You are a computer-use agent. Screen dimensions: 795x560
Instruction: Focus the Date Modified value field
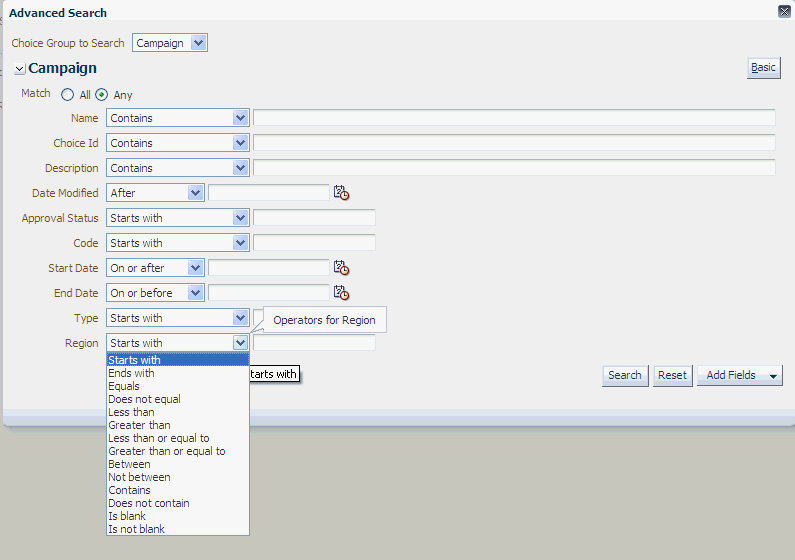(269, 193)
